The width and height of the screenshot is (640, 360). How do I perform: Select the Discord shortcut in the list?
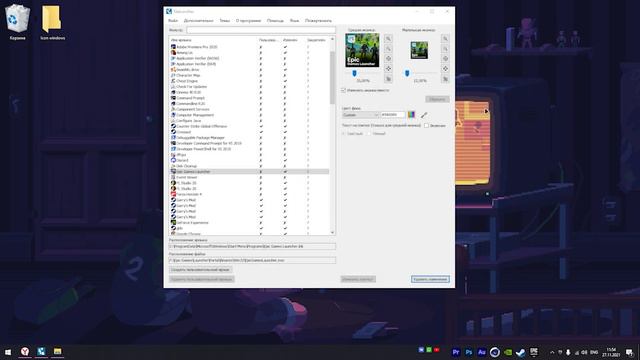249,160
